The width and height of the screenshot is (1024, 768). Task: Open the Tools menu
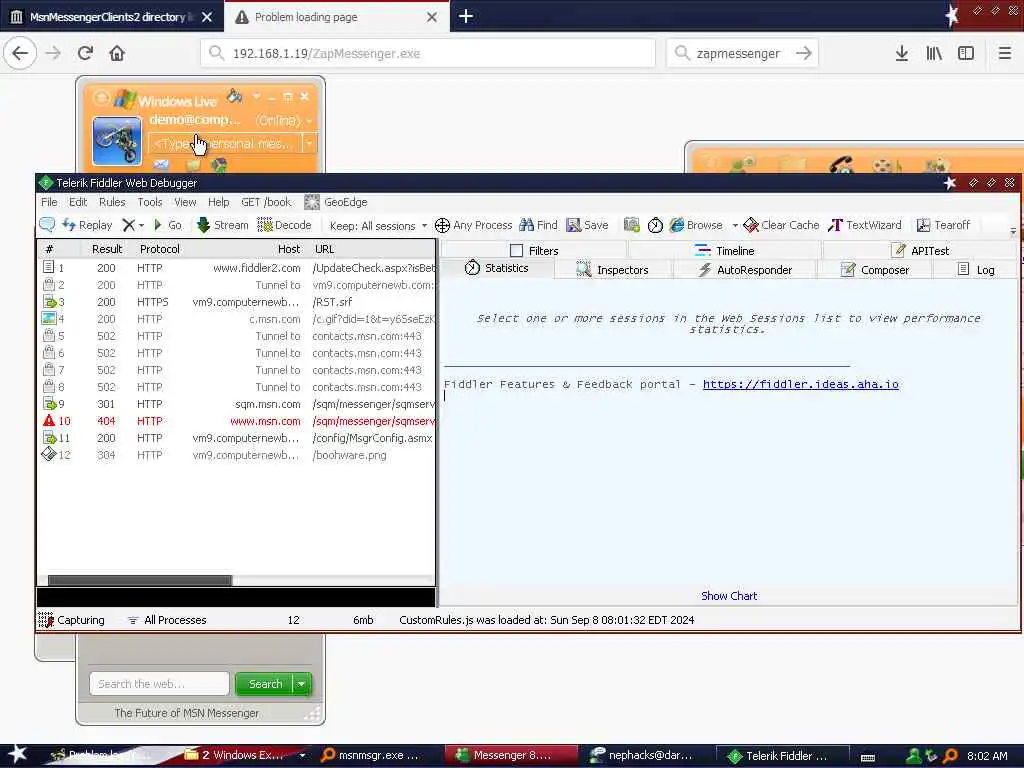click(x=150, y=202)
